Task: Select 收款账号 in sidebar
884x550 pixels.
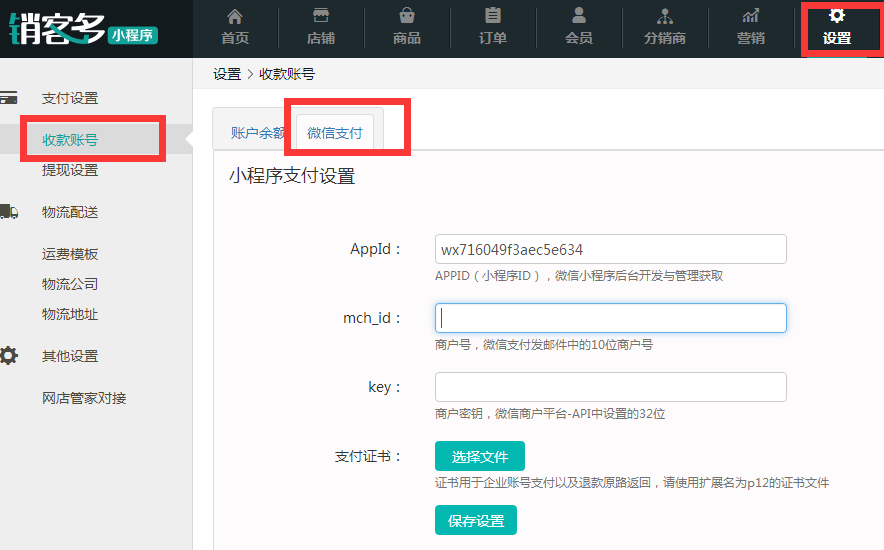Action: coord(70,140)
